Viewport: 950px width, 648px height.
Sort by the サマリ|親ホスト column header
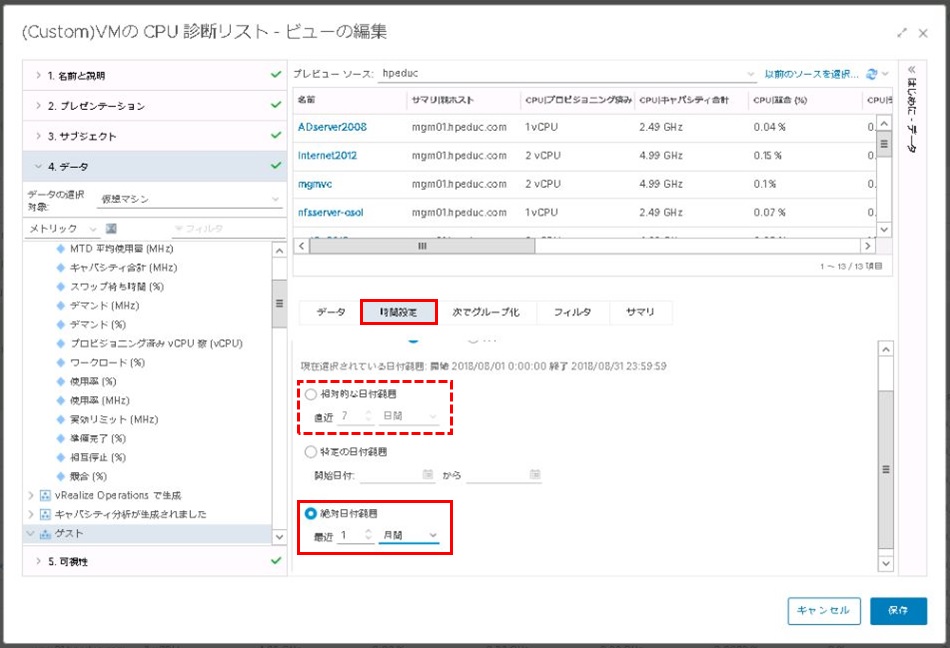pyautogui.click(x=463, y=100)
